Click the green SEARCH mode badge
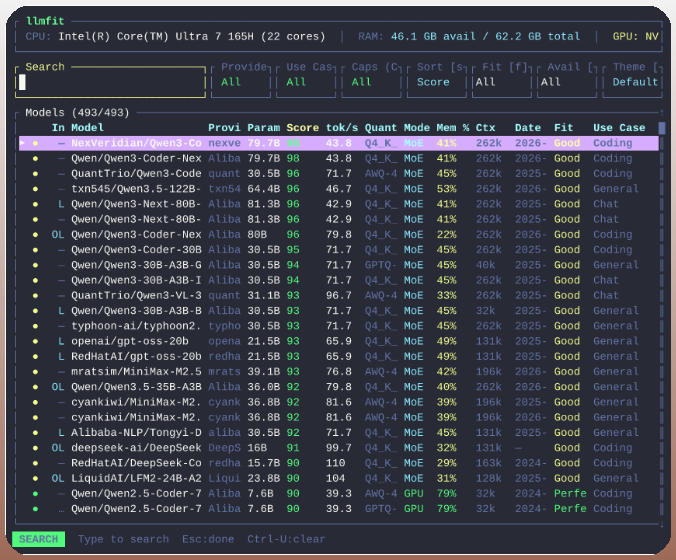676x560 pixels. coord(38,539)
